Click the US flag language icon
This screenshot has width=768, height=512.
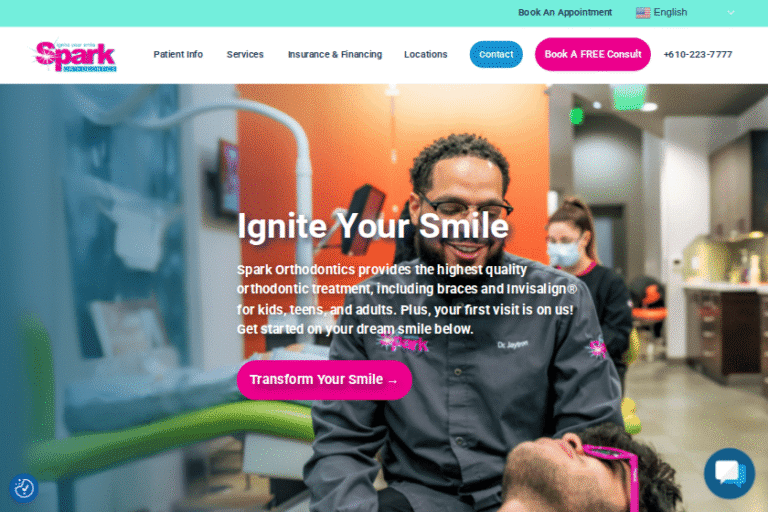(x=643, y=13)
